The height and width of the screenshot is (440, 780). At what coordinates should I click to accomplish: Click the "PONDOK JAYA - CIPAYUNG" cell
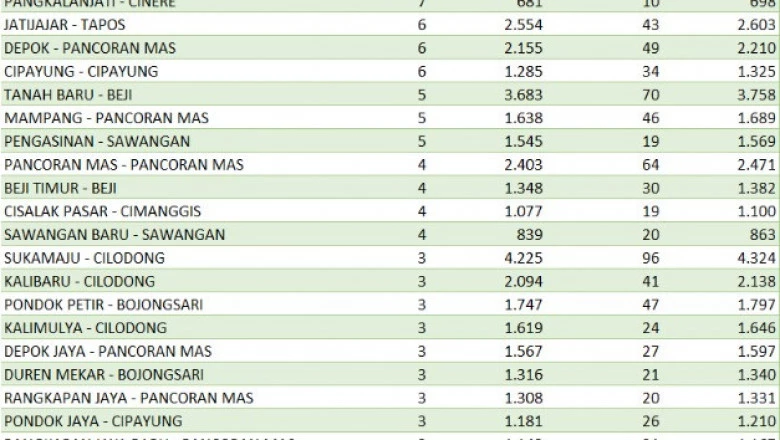pyautogui.click(x=93, y=421)
